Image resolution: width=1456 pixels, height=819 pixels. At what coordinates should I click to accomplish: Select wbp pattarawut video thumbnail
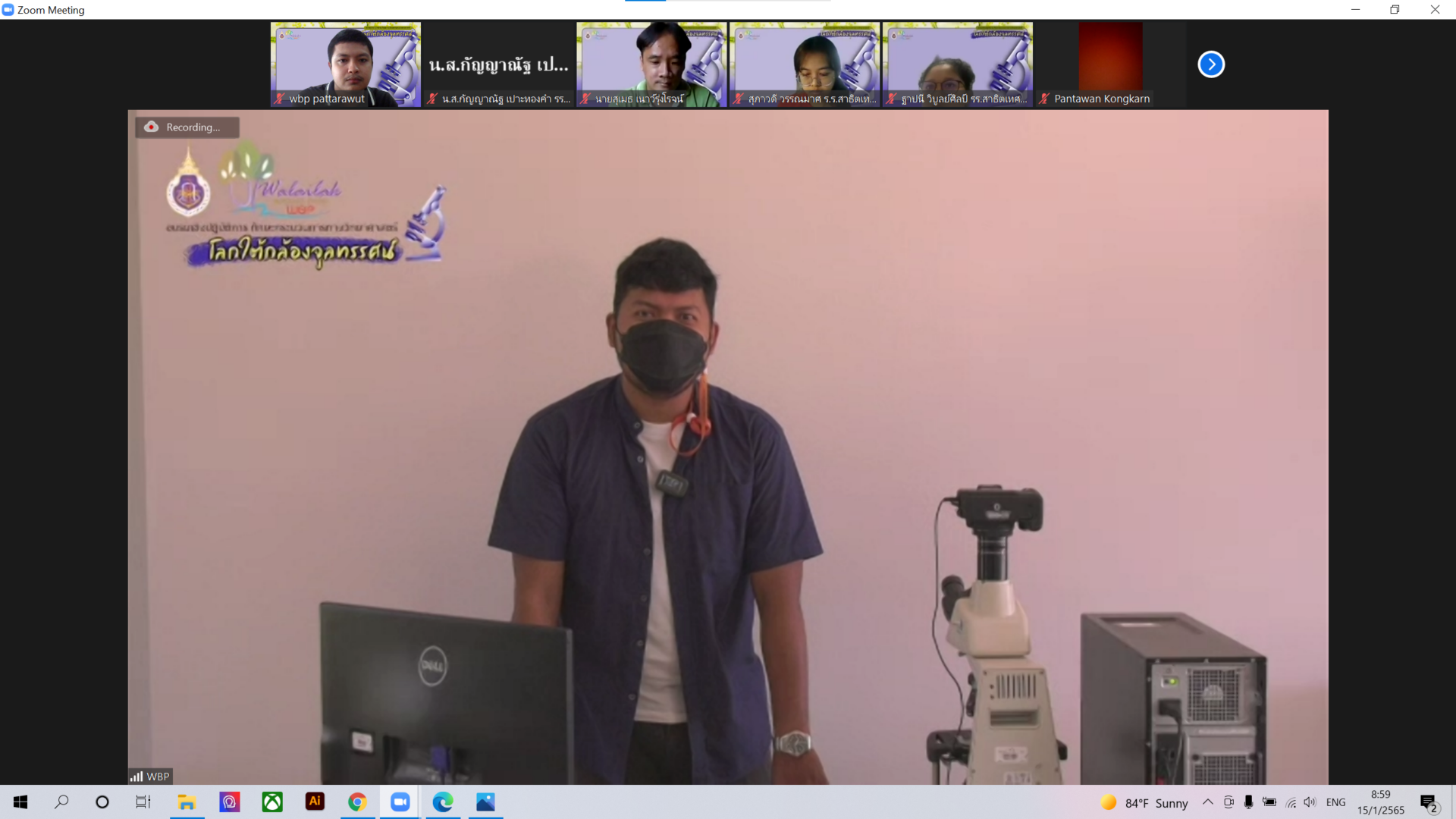point(346,64)
